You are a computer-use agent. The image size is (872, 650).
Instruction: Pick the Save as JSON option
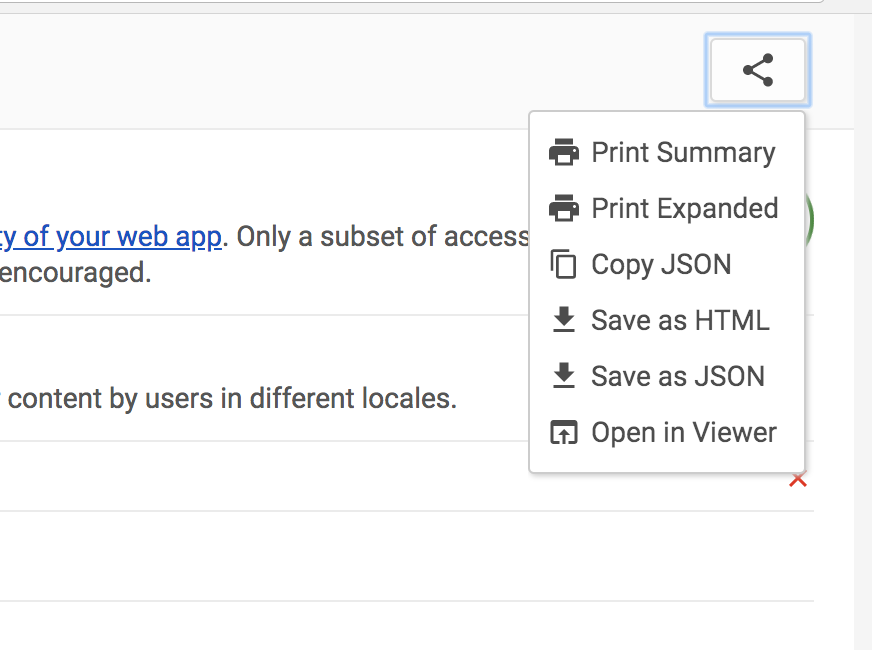(x=678, y=377)
